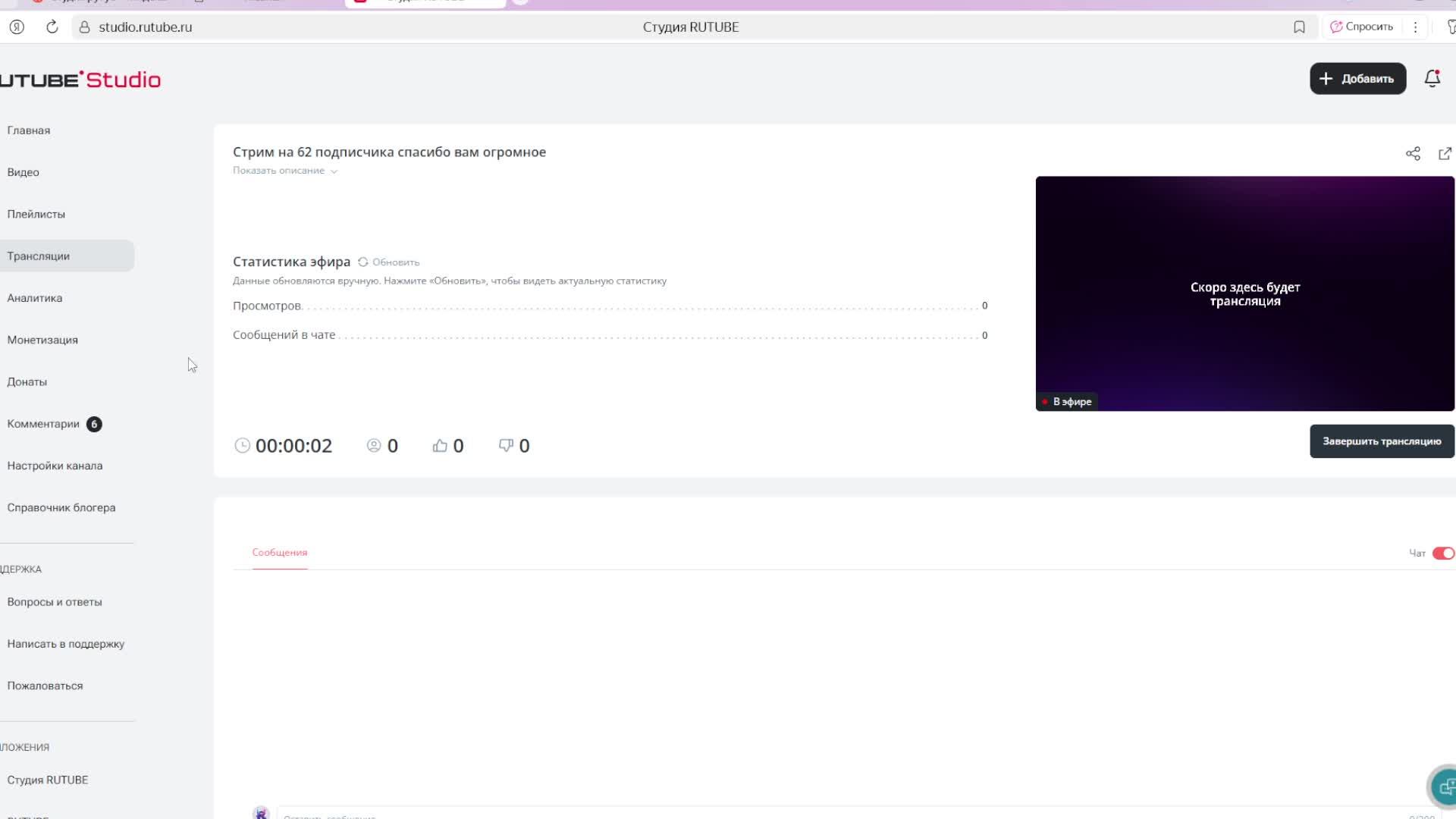Click the browser reload icon
The image size is (1456, 819).
click(x=52, y=27)
